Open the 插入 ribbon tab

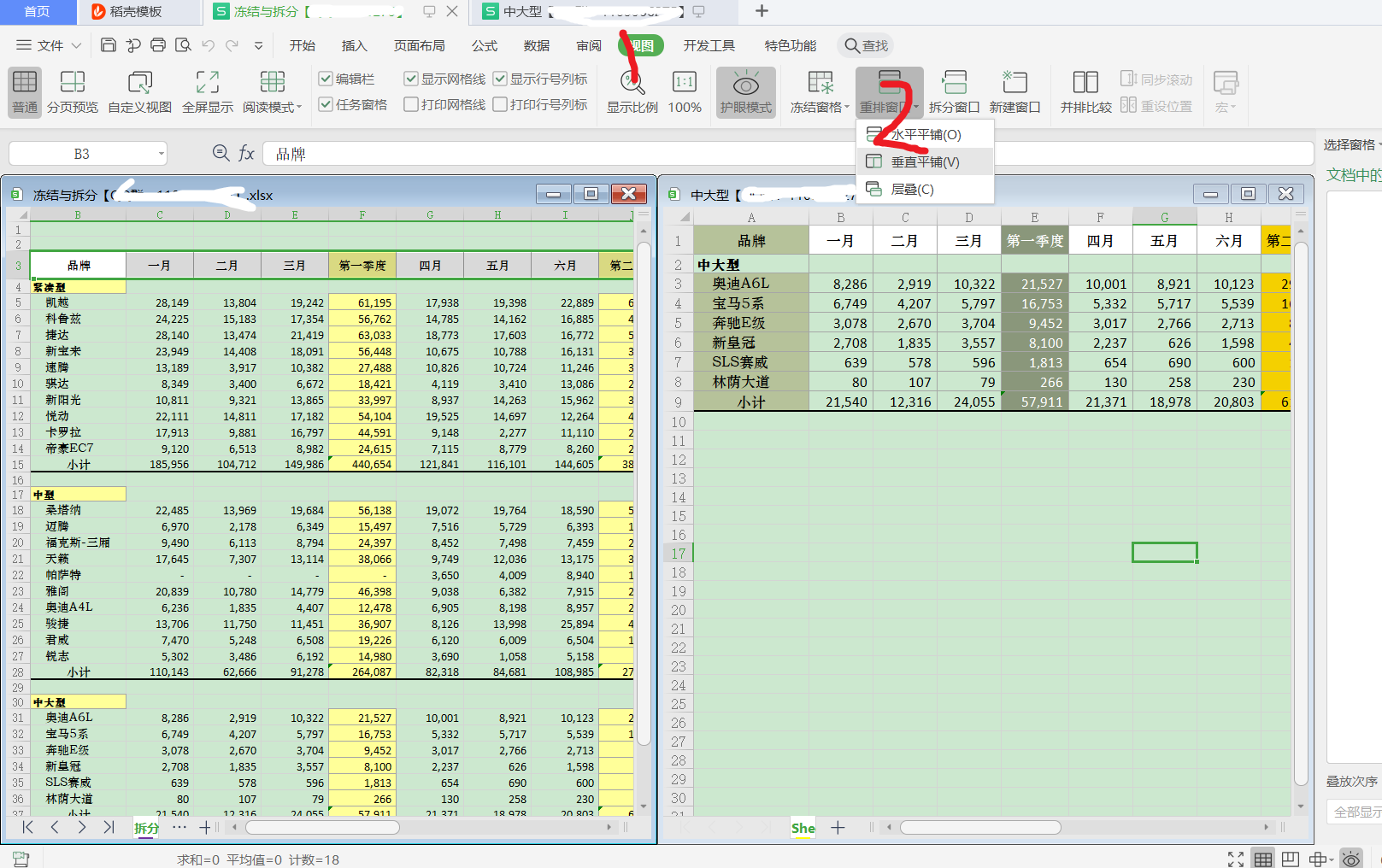(354, 45)
